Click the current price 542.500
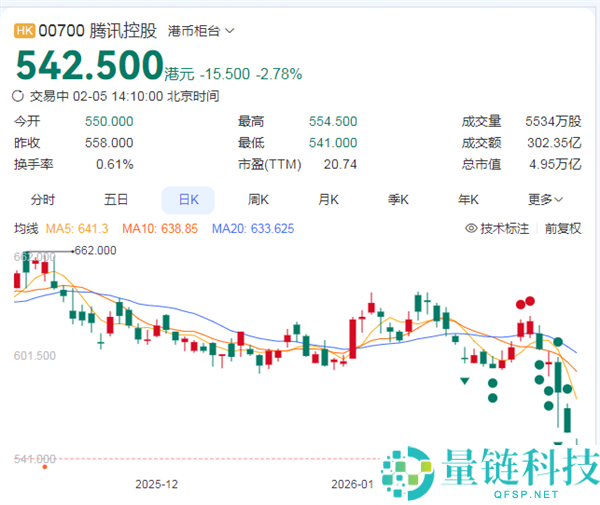This screenshot has height=505, width=600. coord(90,65)
